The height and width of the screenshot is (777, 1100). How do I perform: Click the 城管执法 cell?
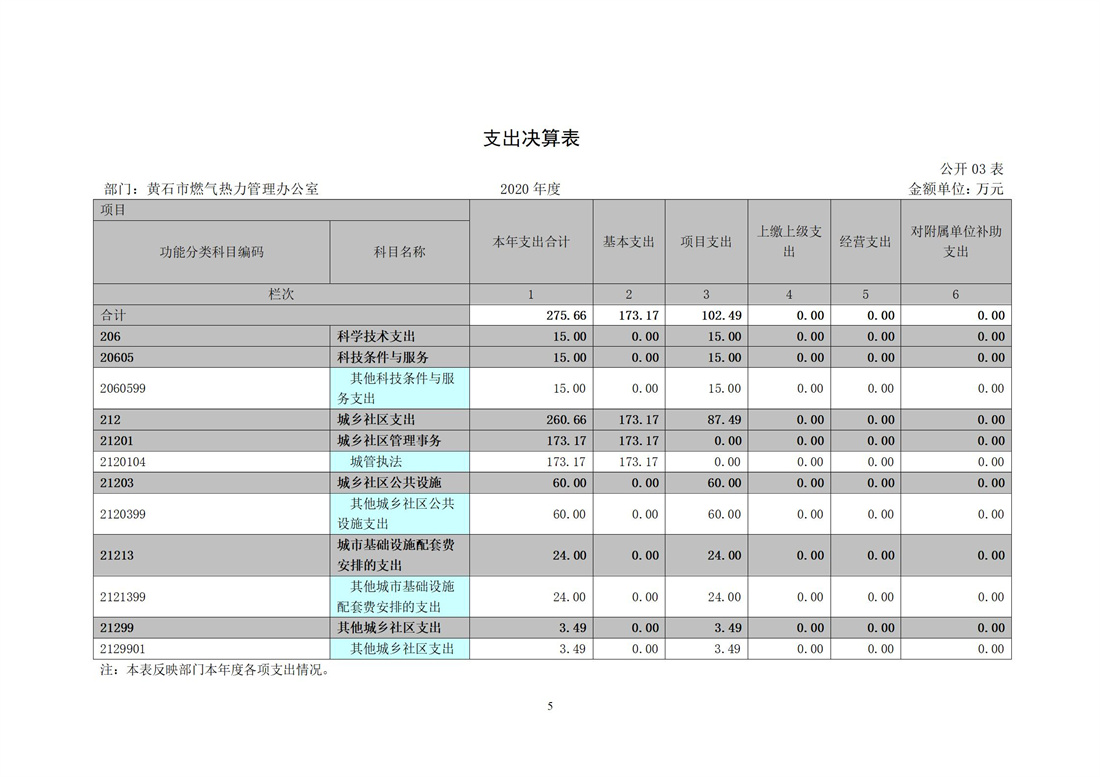click(x=399, y=462)
